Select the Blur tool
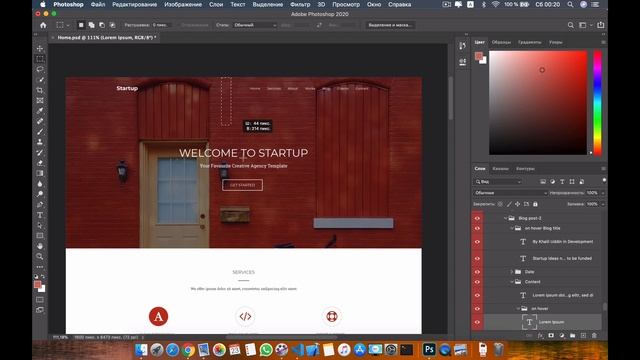Viewport: 640px width, 360px height. click(40, 184)
